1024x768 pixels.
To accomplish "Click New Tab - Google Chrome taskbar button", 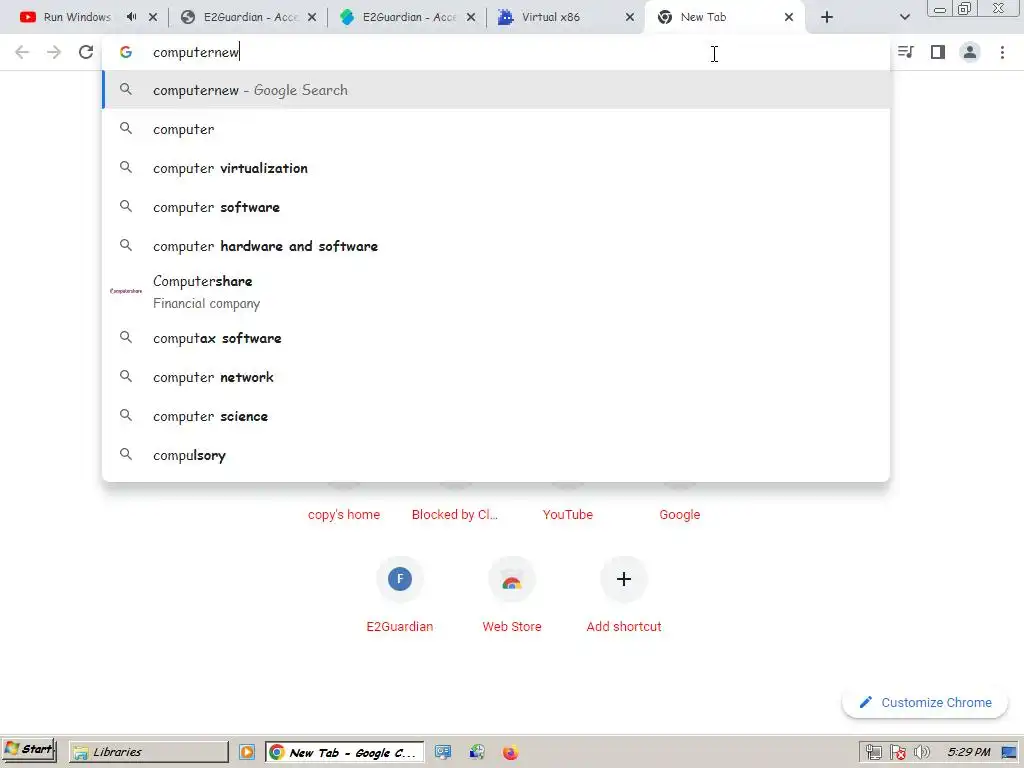I will 344,752.
